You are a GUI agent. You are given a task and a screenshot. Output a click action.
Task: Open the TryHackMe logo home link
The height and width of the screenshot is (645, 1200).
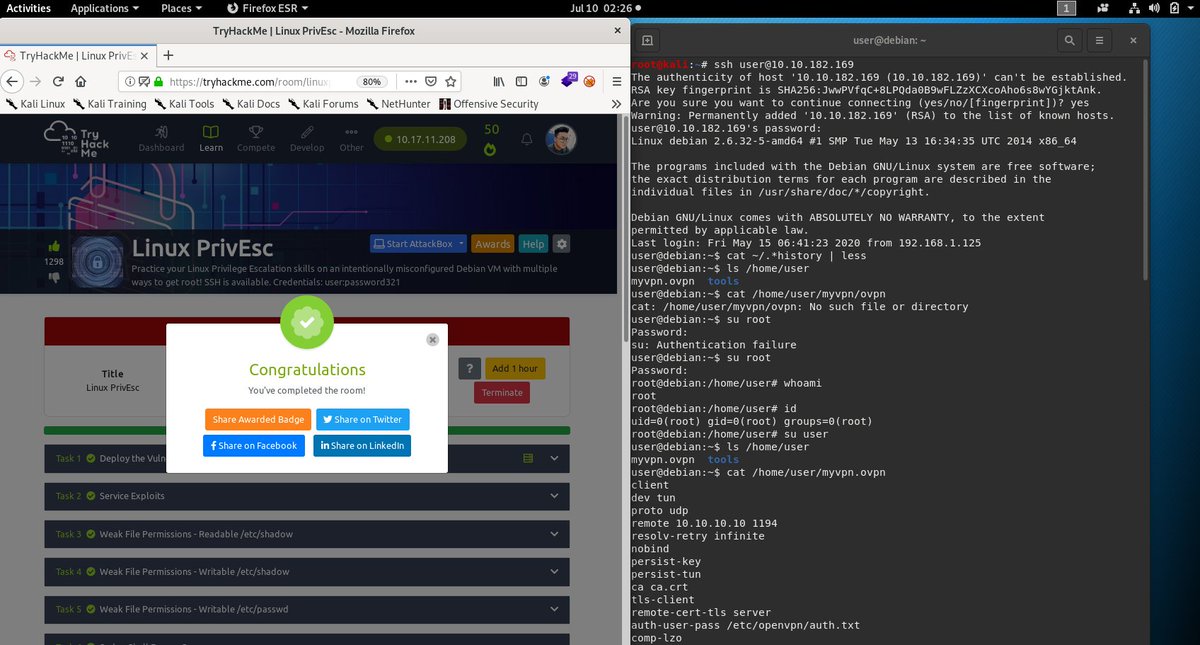[75, 140]
